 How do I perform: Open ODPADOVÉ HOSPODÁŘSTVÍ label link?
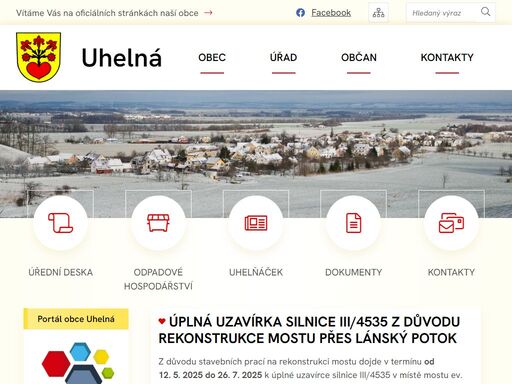[x=158, y=279]
